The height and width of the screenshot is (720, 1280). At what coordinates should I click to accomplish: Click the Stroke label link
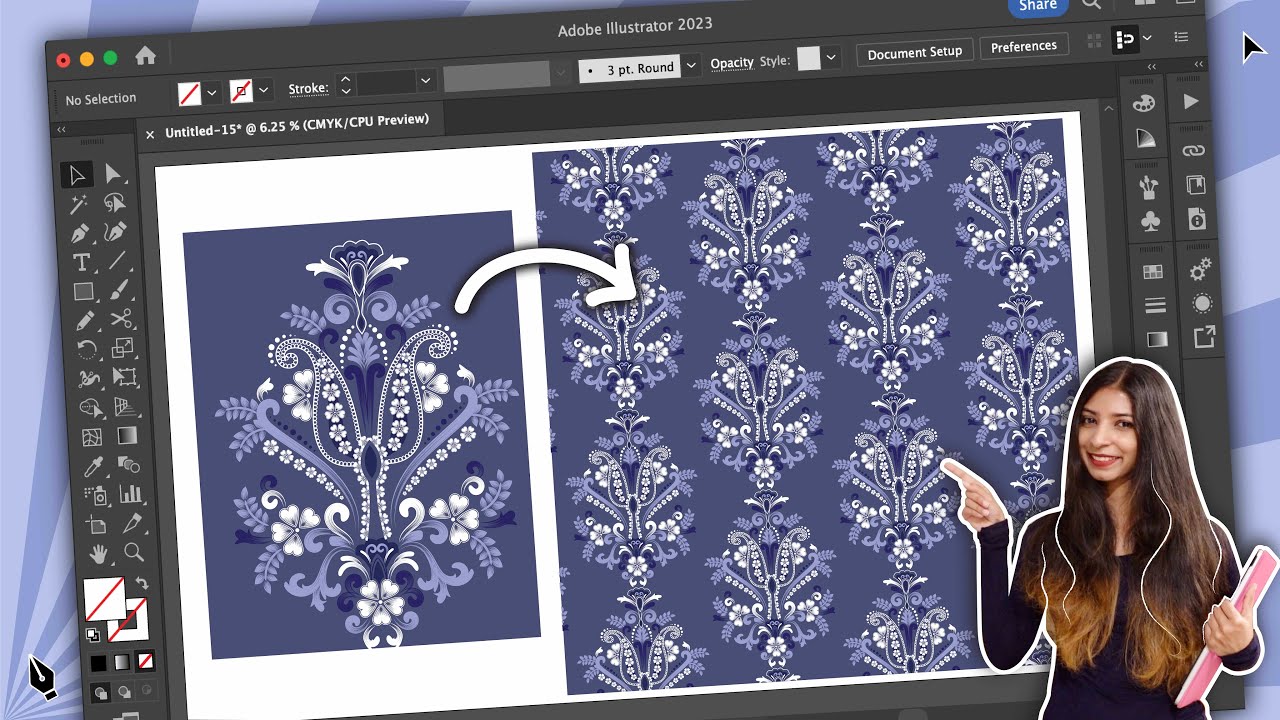tap(308, 89)
